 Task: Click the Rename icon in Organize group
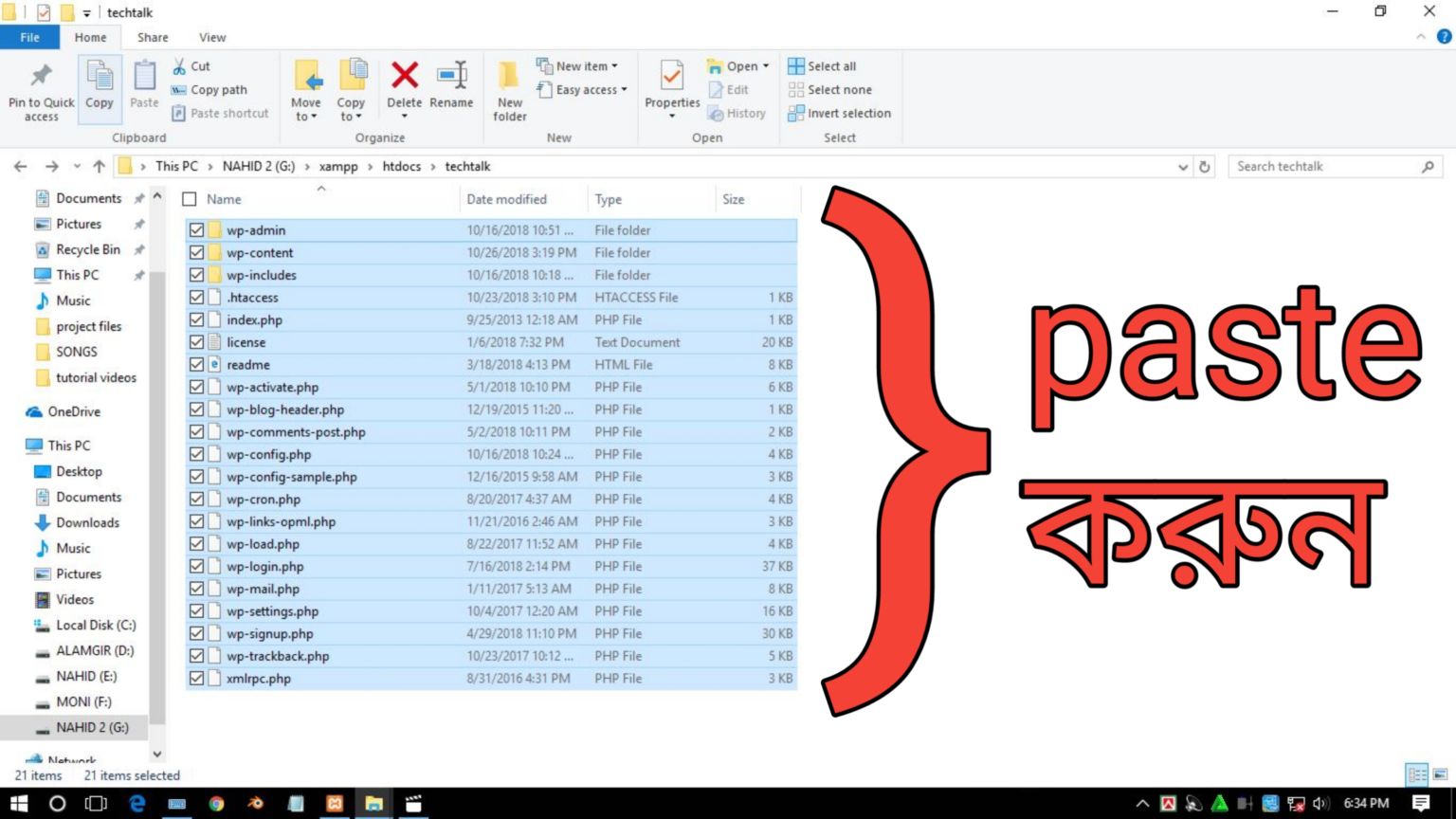tap(451, 76)
